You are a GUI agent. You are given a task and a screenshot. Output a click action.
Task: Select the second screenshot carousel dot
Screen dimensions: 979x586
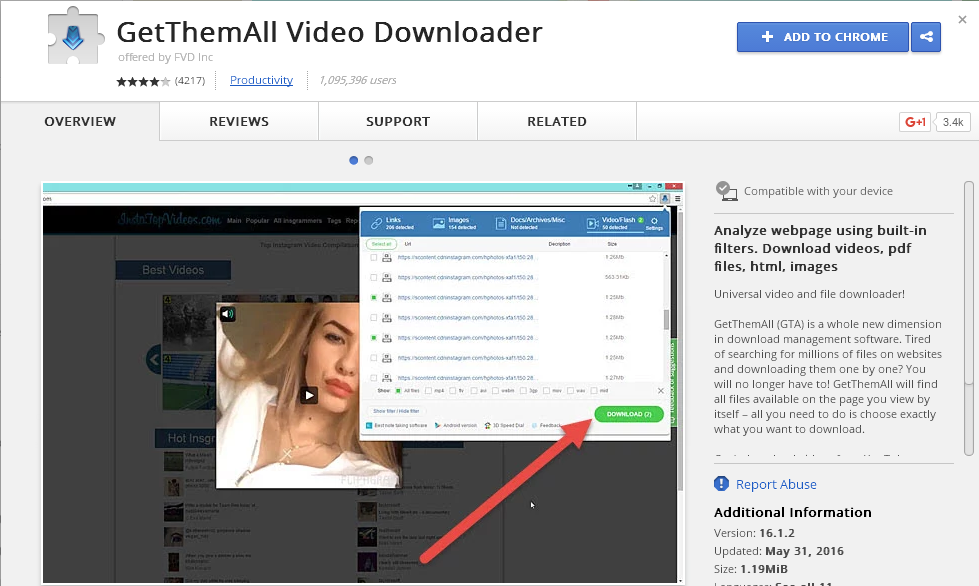(x=369, y=160)
